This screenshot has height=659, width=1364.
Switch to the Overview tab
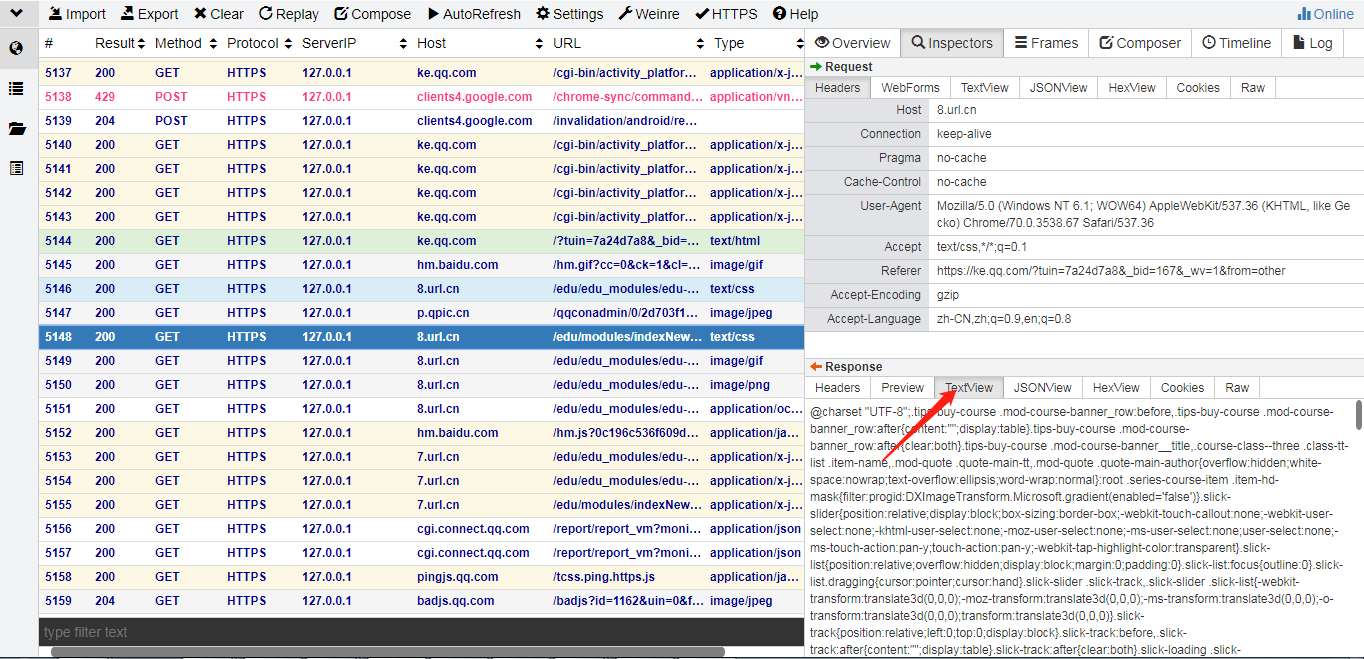853,43
